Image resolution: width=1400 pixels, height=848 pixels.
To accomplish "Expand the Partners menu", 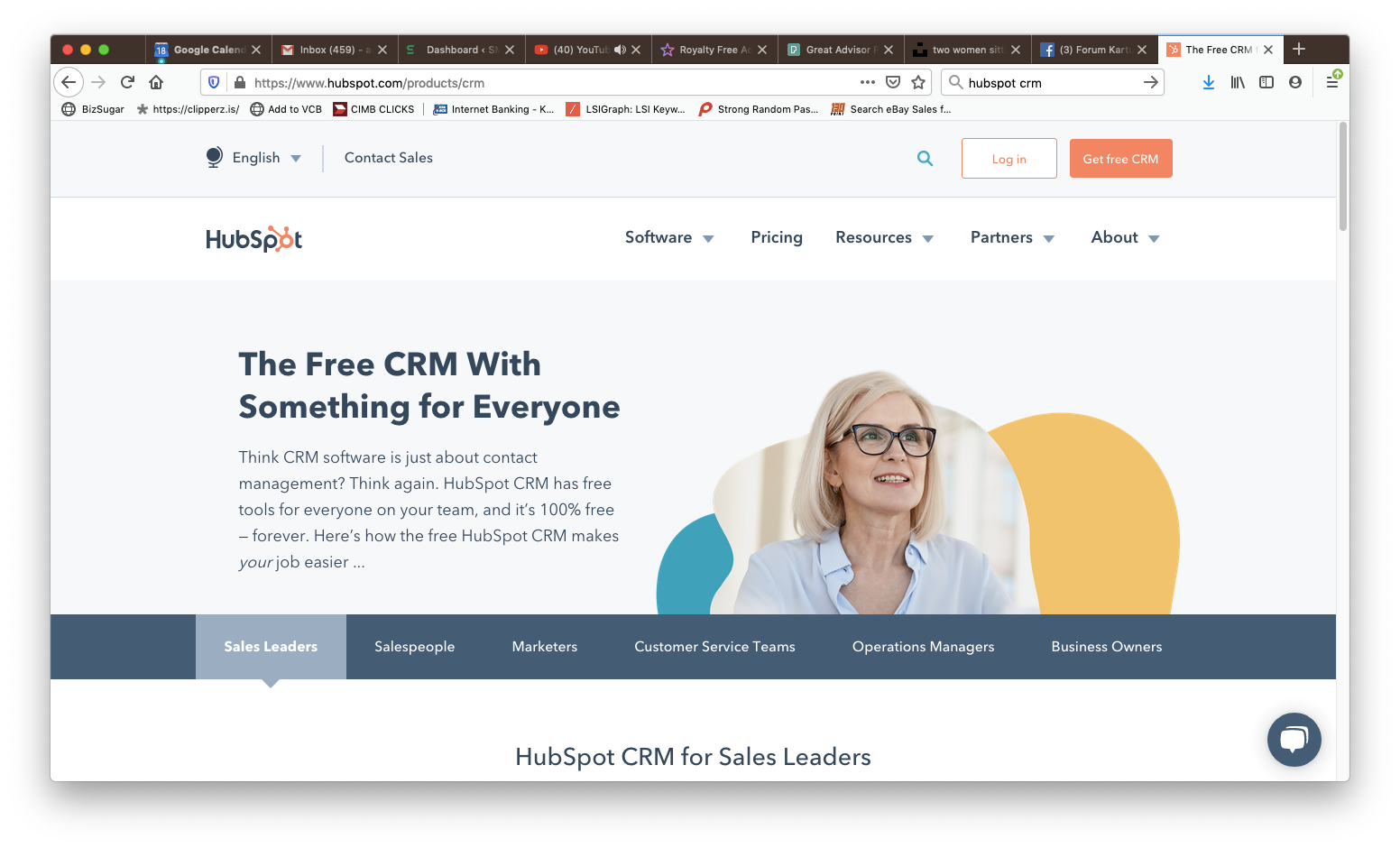I will 1012,237.
